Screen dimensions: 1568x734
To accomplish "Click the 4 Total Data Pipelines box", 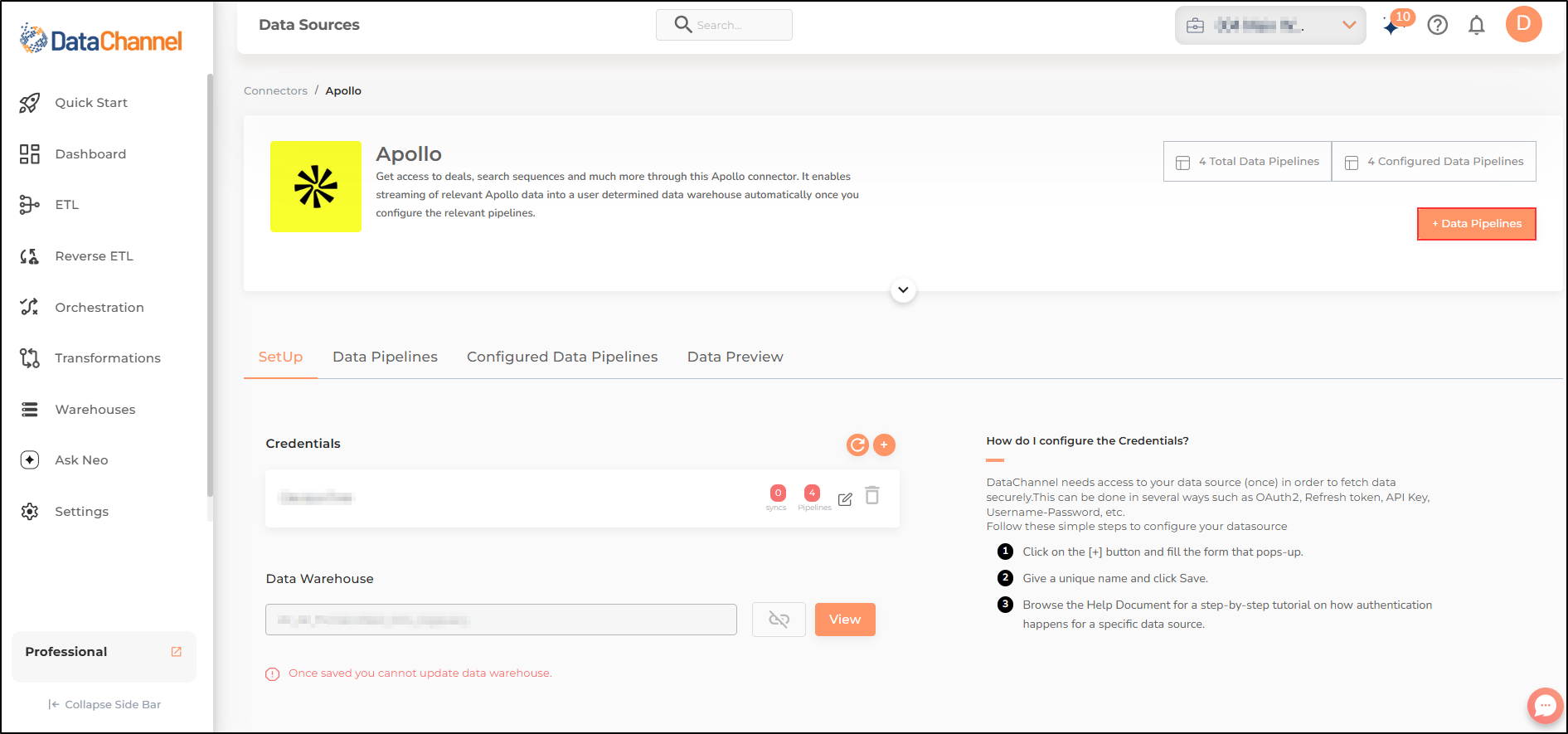I will click(x=1247, y=162).
